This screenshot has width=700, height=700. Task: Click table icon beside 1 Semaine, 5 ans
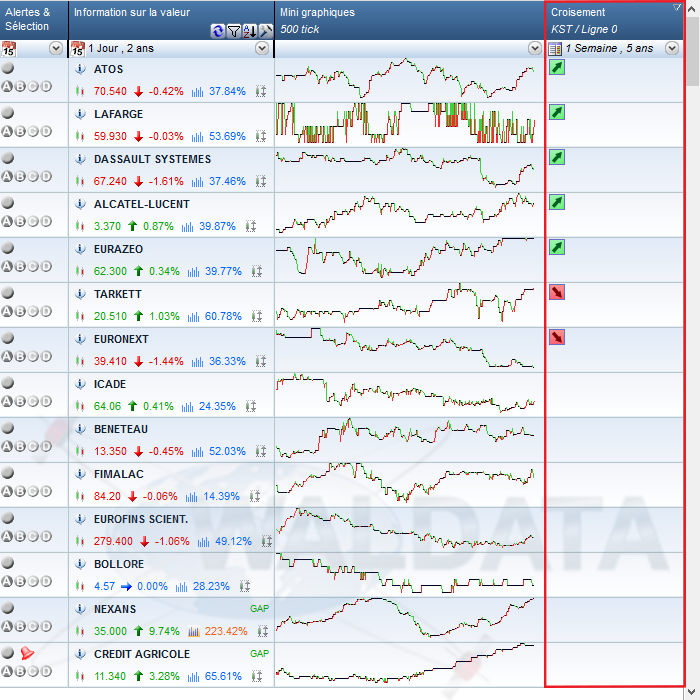click(x=555, y=49)
